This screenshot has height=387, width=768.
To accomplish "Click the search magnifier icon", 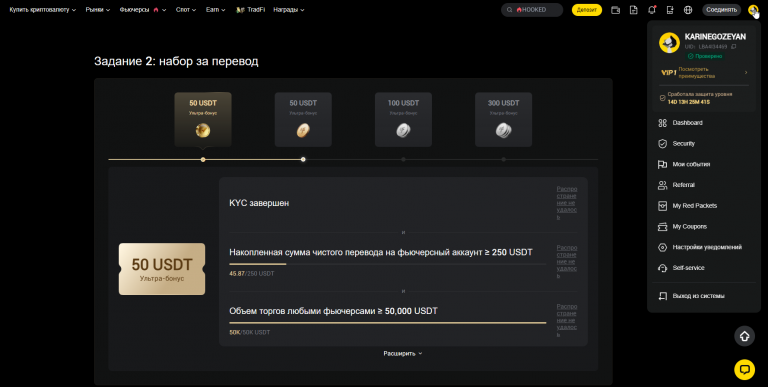I will coord(510,10).
